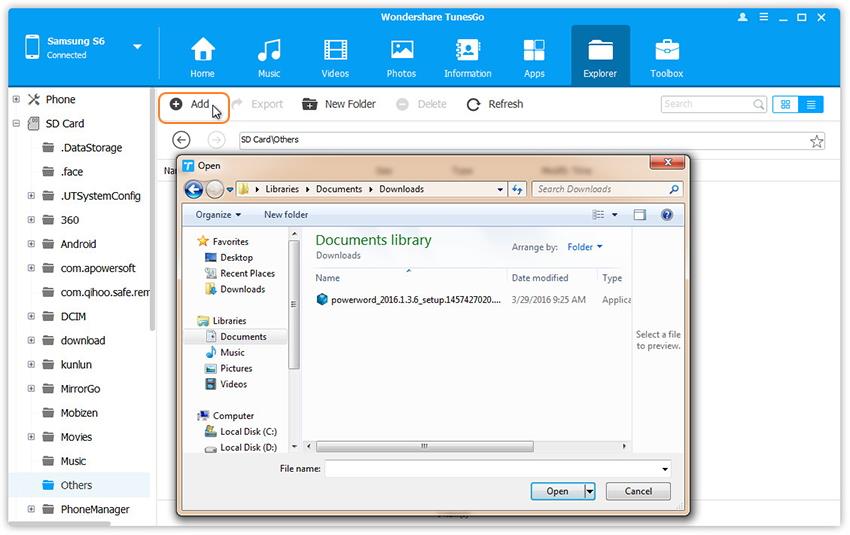Open the Toolbox briefcase icon
The height and width of the screenshot is (535, 850).
click(667, 51)
